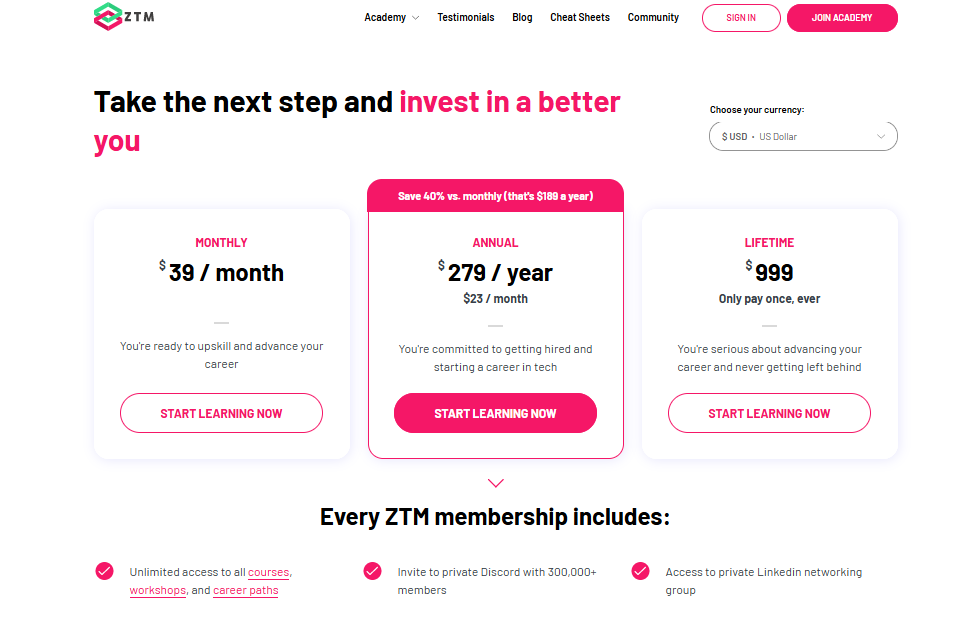Start learning with the Monthly plan
This screenshot has height=632, width=960.
click(x=221, y=413)
